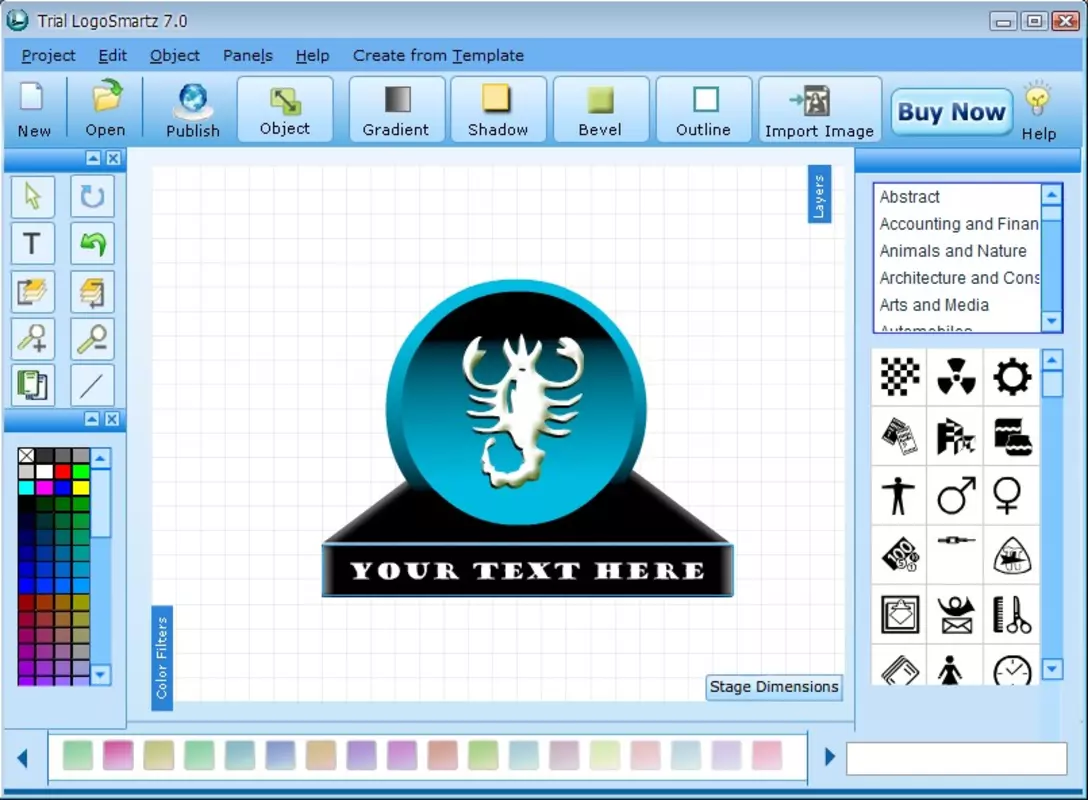The width and height of the screenshot is (1088, 800).
Task: Open Create from Template menu
Action: pos(438,56)
